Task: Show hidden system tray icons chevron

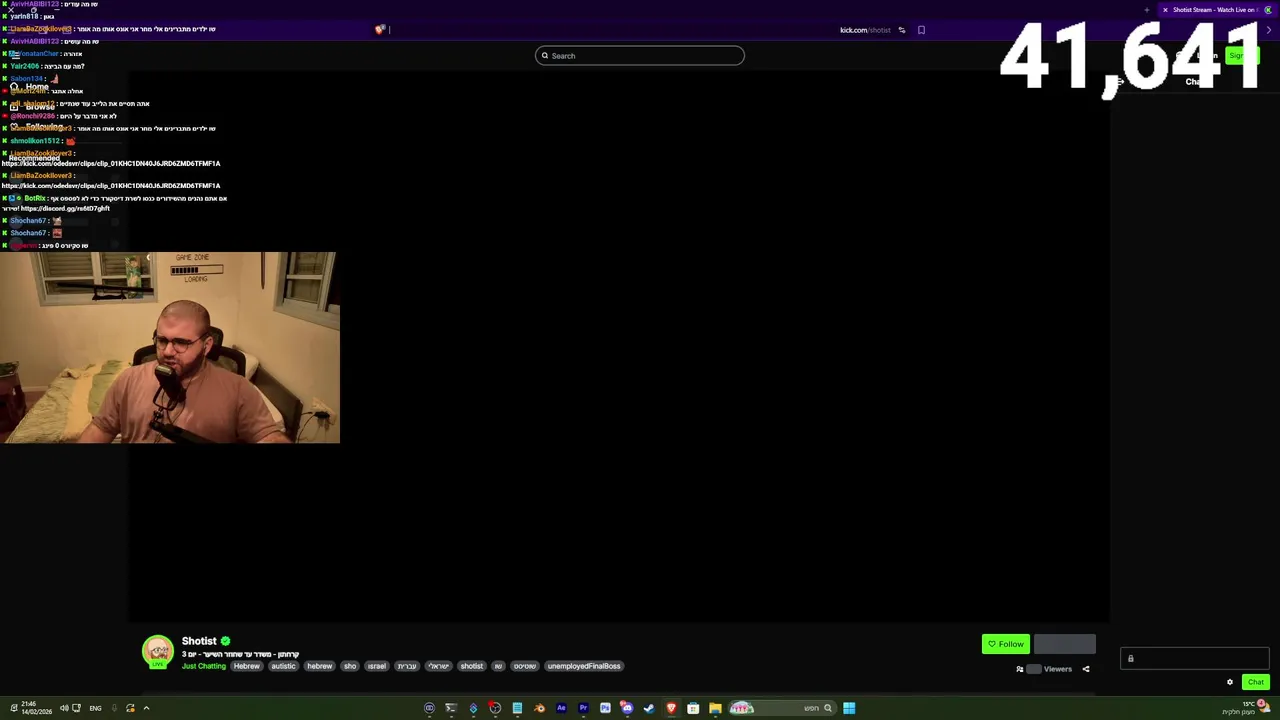Action: (x=146, y=708)
